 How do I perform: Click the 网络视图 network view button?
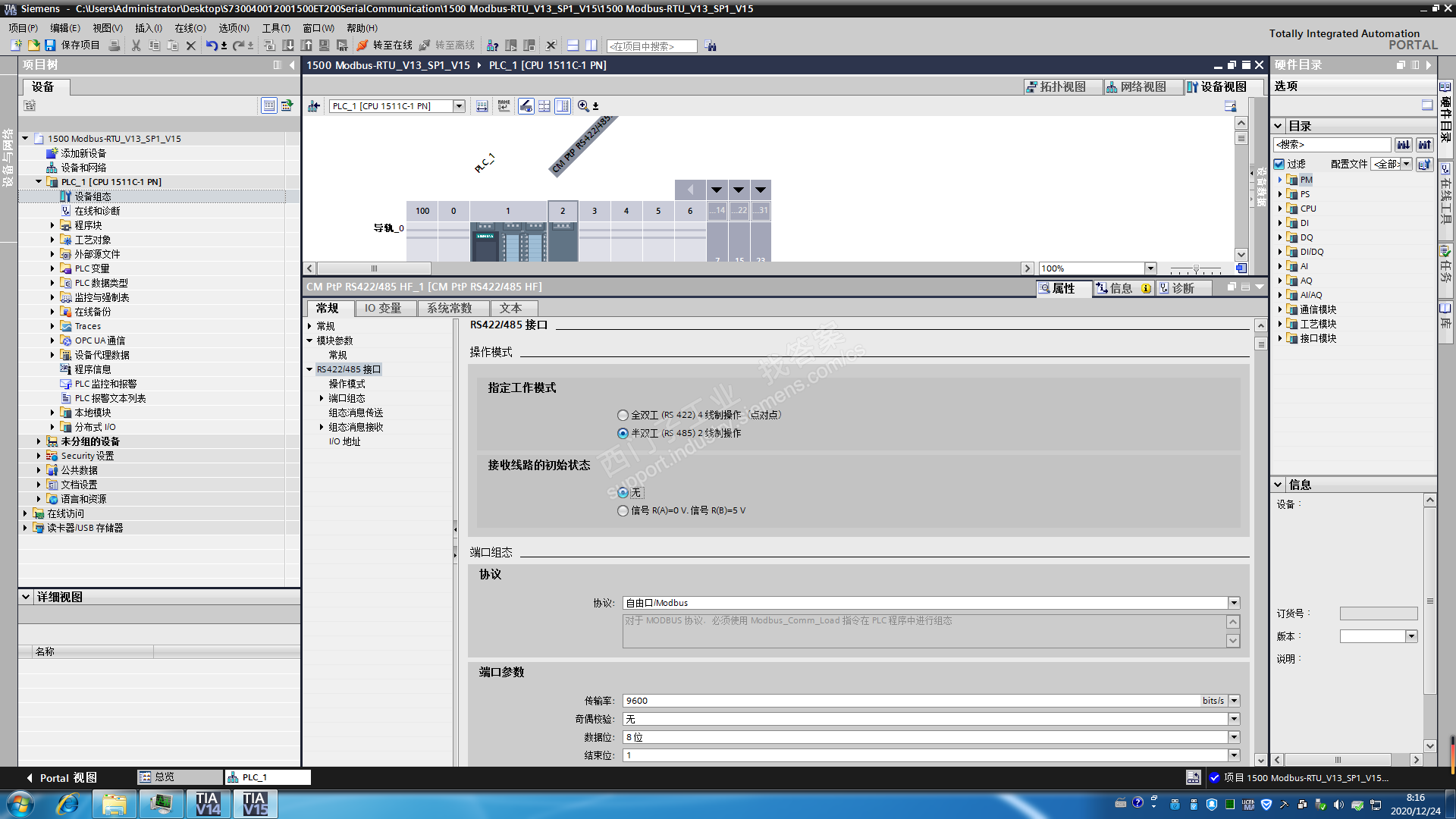pyautogui.click(x=1136, y=87)
